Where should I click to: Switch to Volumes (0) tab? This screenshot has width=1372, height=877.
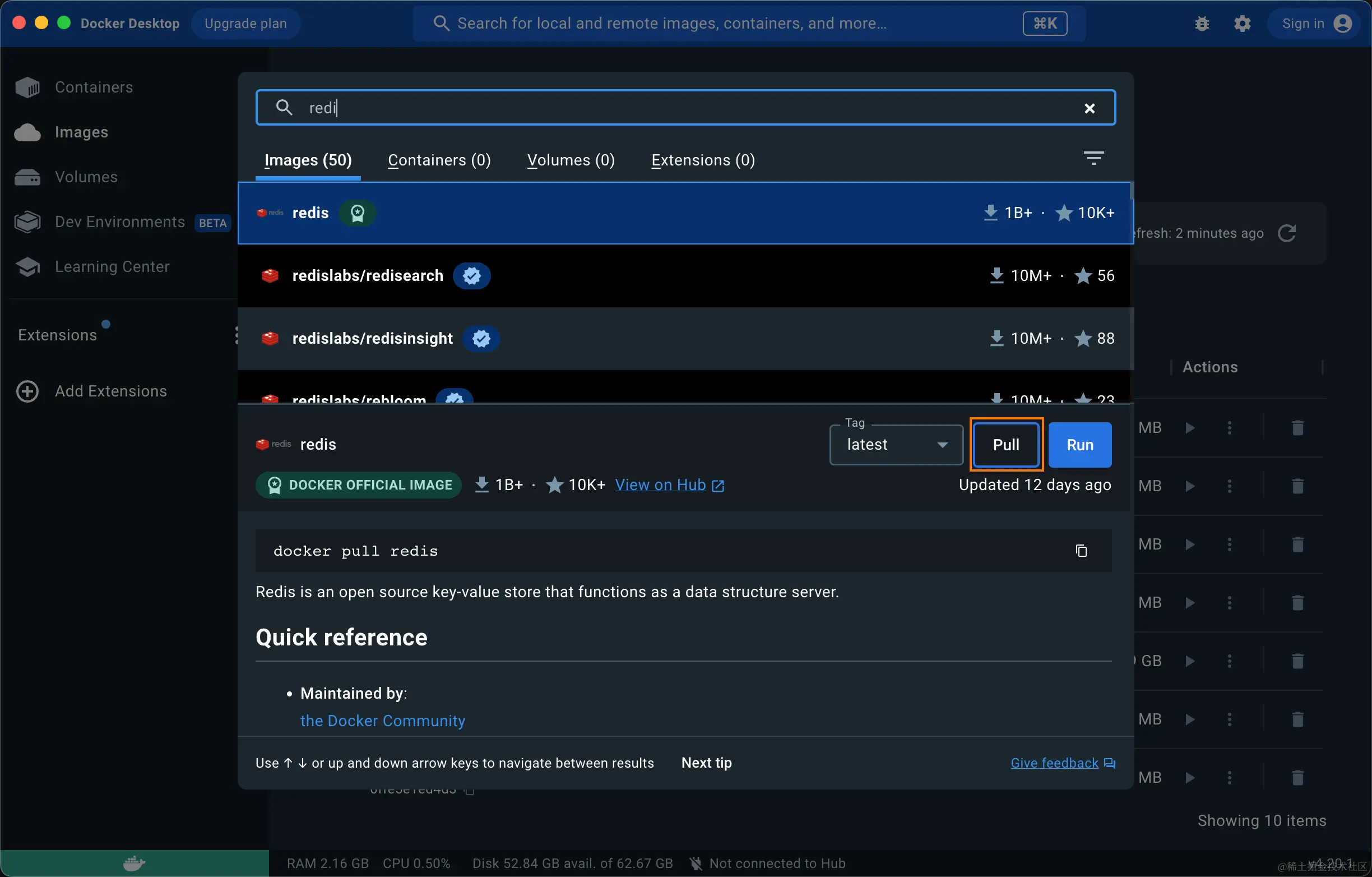point(571,160)
